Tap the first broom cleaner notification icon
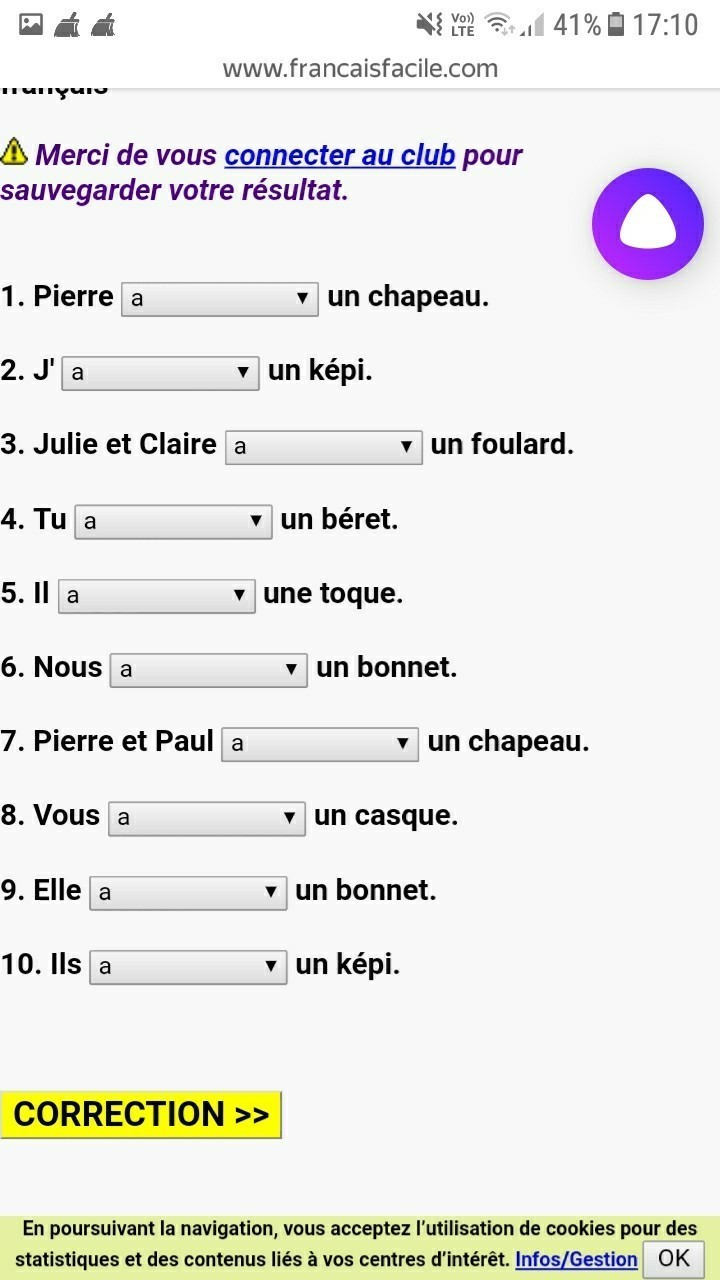Viewport: 720px width, 1280px height. tap(67, 24)
